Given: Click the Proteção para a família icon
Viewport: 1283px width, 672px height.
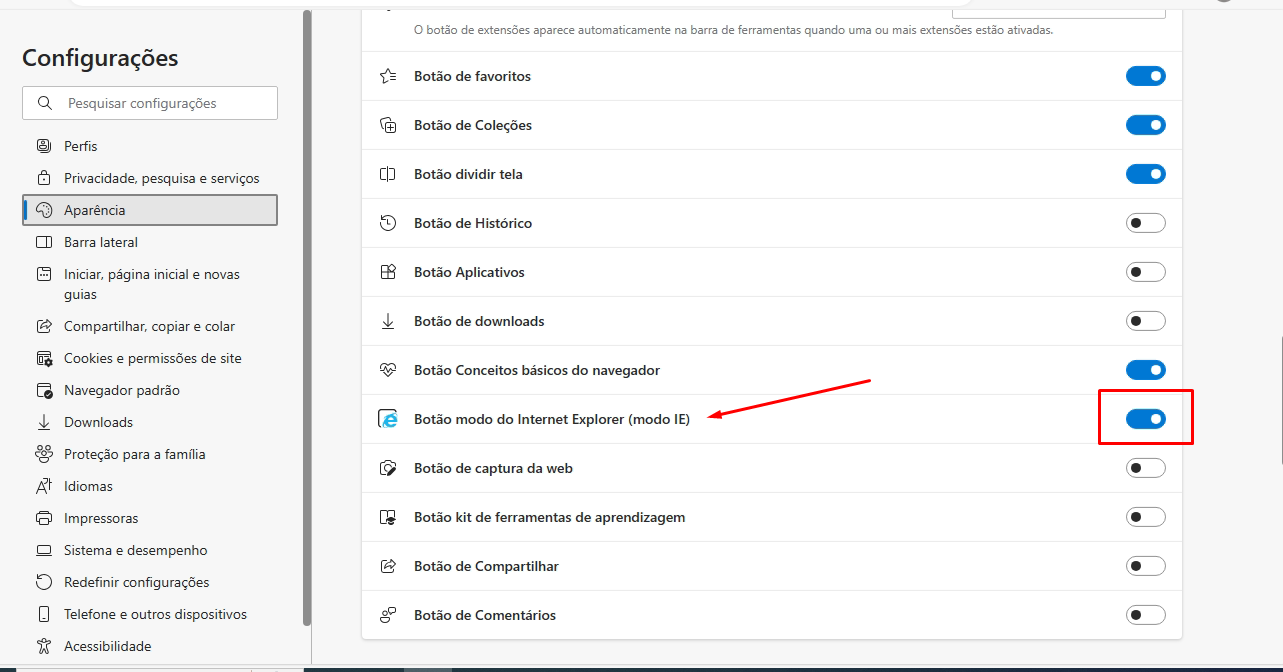Looking at the screenshot, I should [44, 454].
